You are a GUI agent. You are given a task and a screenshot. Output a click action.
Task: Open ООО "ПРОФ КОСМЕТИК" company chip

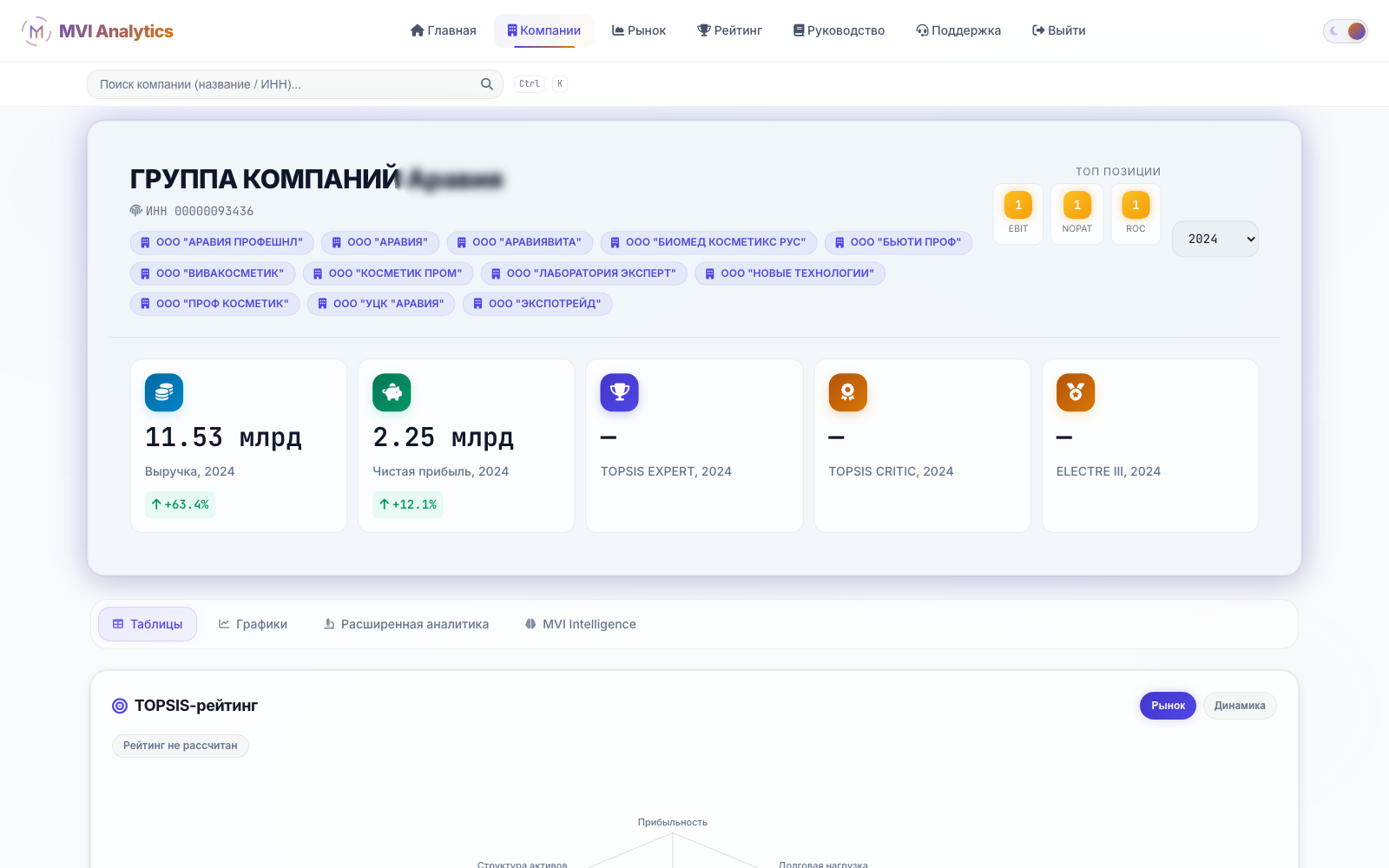pyautogui.click(x=215, y=304)
